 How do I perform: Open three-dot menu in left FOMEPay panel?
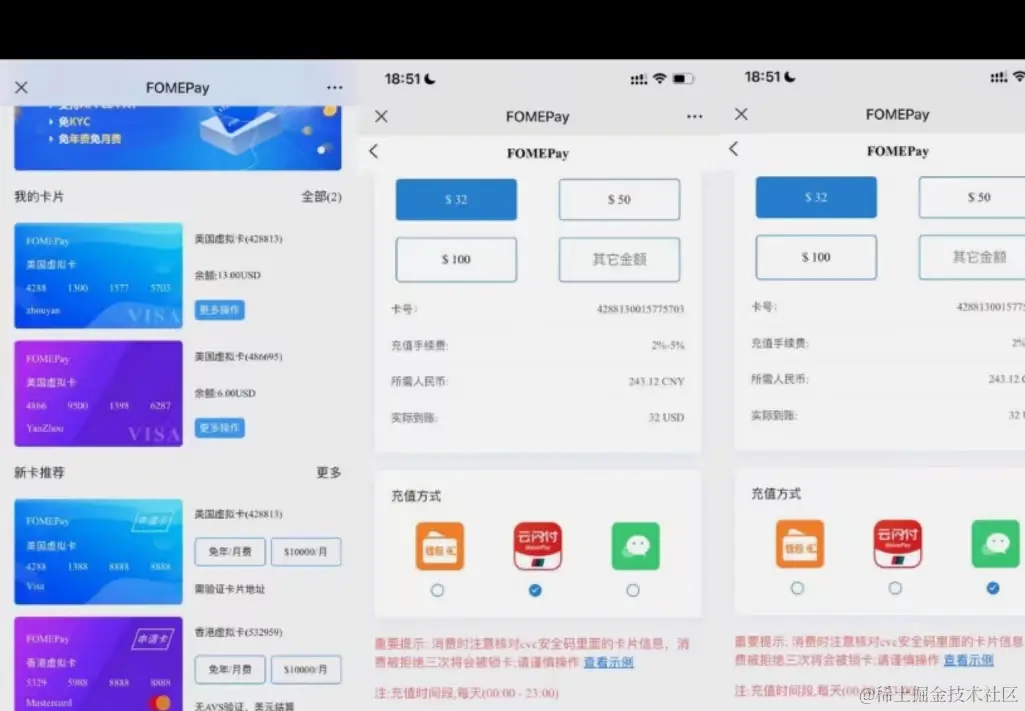click(x=335, y=88)
